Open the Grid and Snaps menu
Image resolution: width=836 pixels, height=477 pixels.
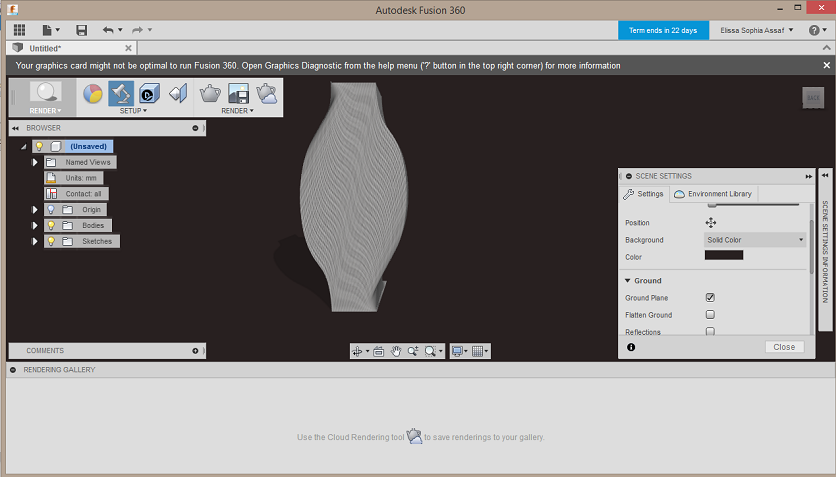[478, 351]
